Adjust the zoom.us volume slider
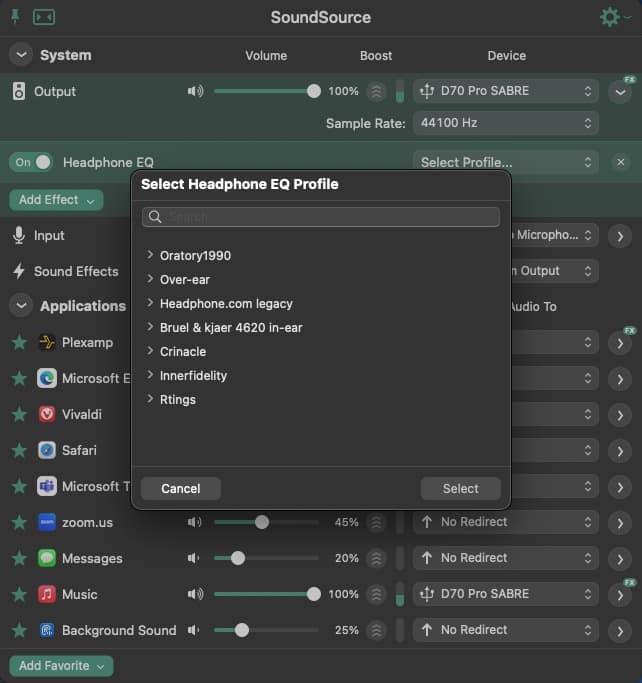Screen dimensions: 642x683 (266, 522)
